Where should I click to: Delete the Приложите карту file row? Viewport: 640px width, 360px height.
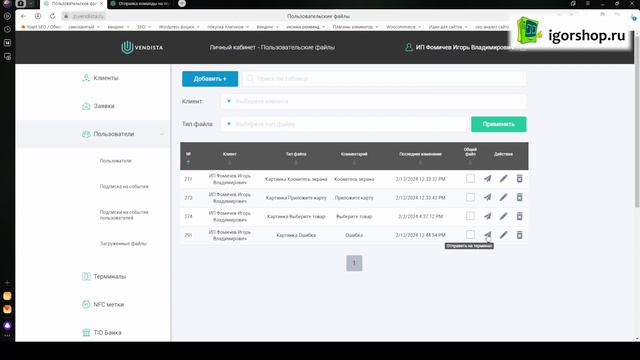point(519,198)
